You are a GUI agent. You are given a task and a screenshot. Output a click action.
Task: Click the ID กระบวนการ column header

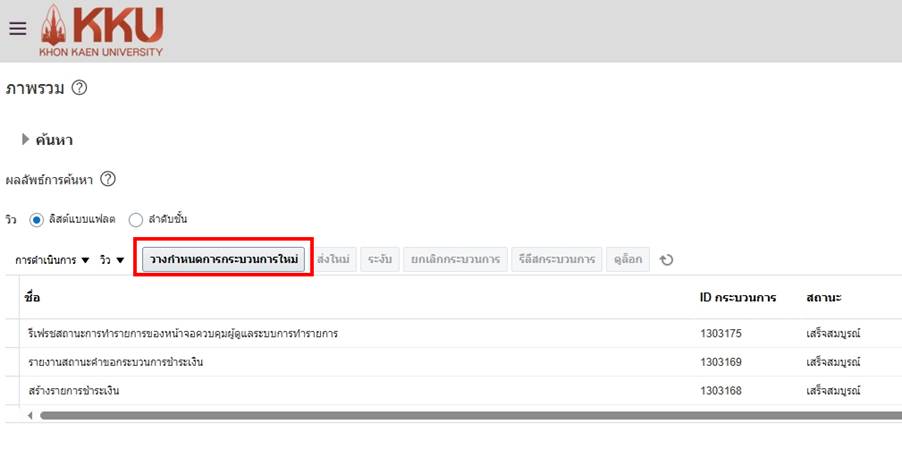pos(738,298)
